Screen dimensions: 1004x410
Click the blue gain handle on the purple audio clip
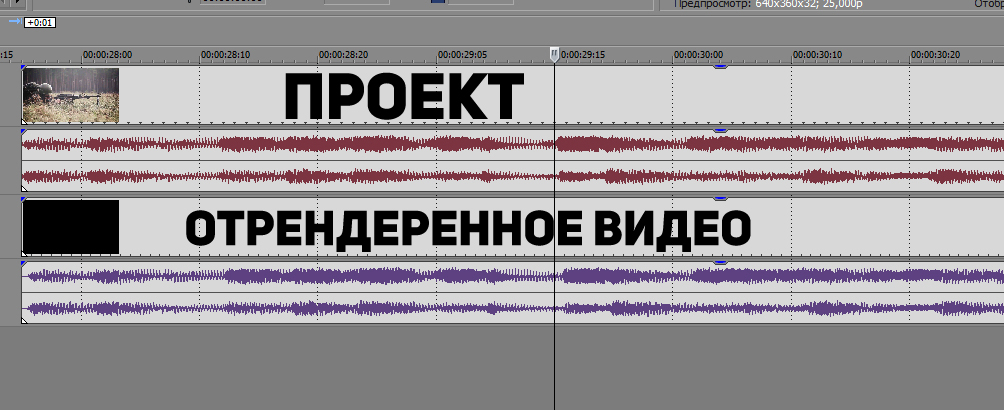[x=720, y=263]
